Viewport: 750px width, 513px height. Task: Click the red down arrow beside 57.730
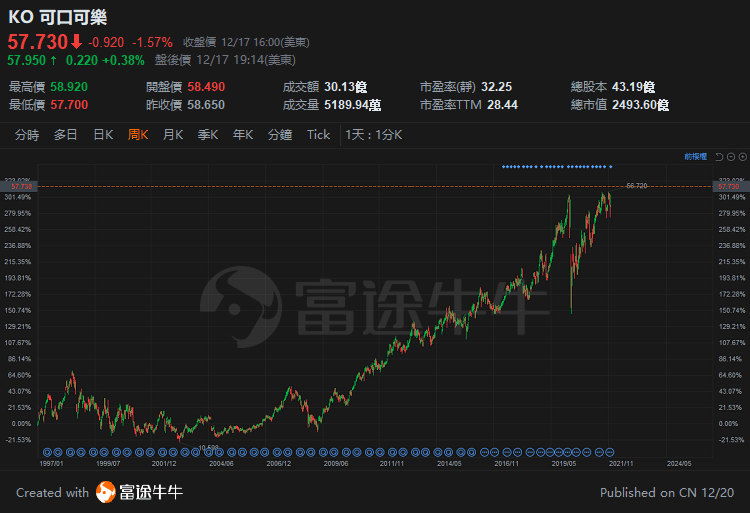[77, 42]
